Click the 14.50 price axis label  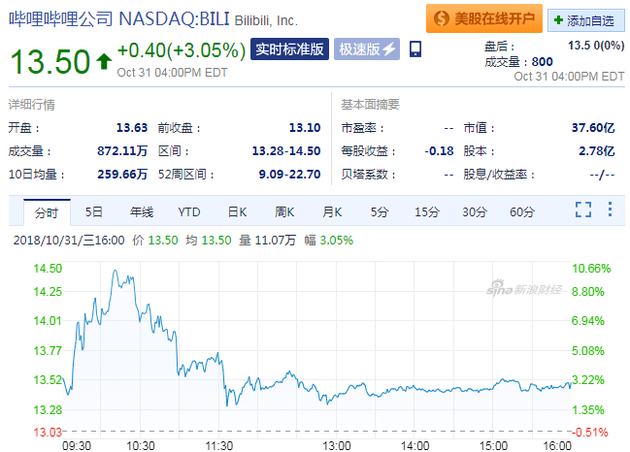coord(48,268)
